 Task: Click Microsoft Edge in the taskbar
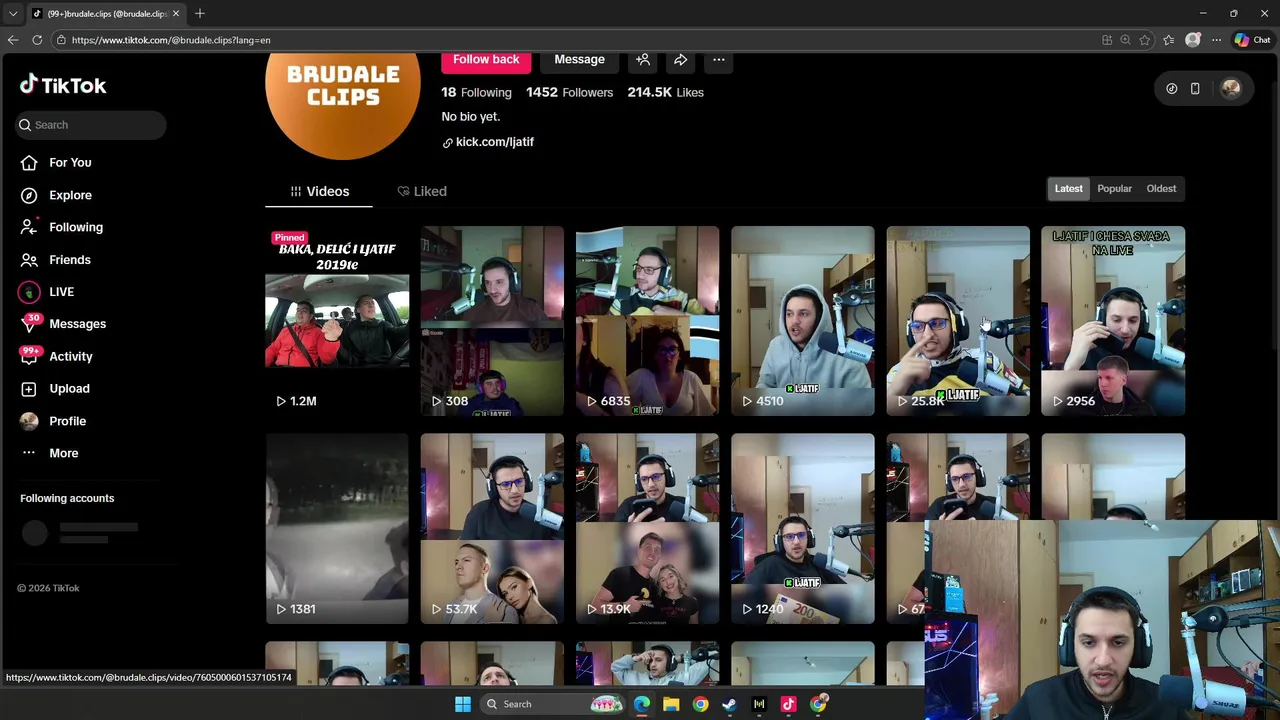642,704
